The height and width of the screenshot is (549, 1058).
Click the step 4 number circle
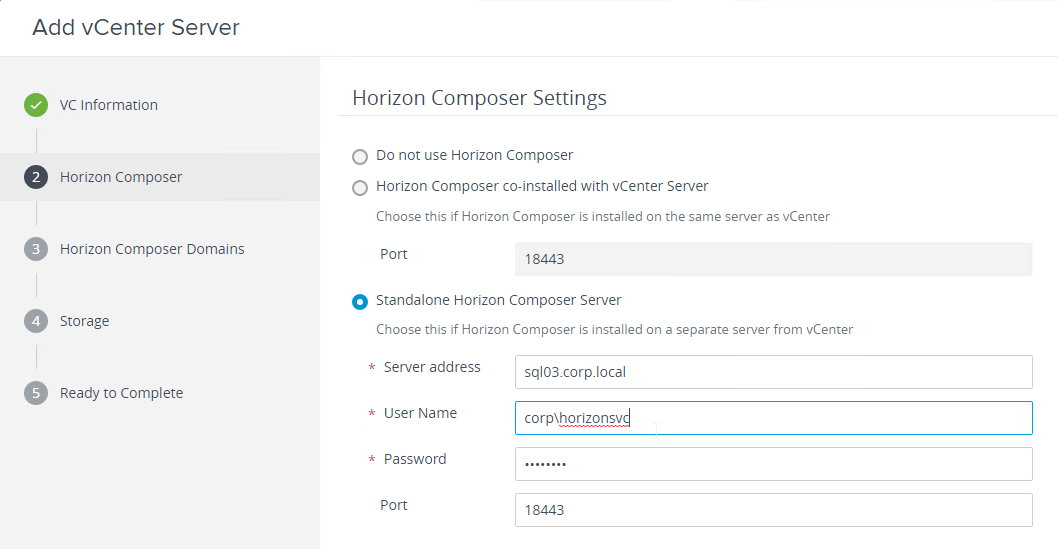tap(36, 321)
